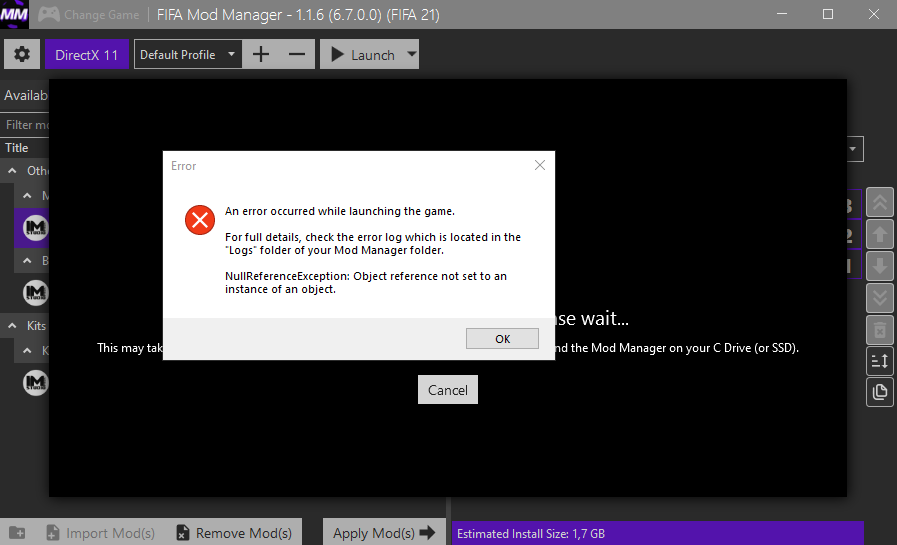Open the settings gear button

pos(22,54)
